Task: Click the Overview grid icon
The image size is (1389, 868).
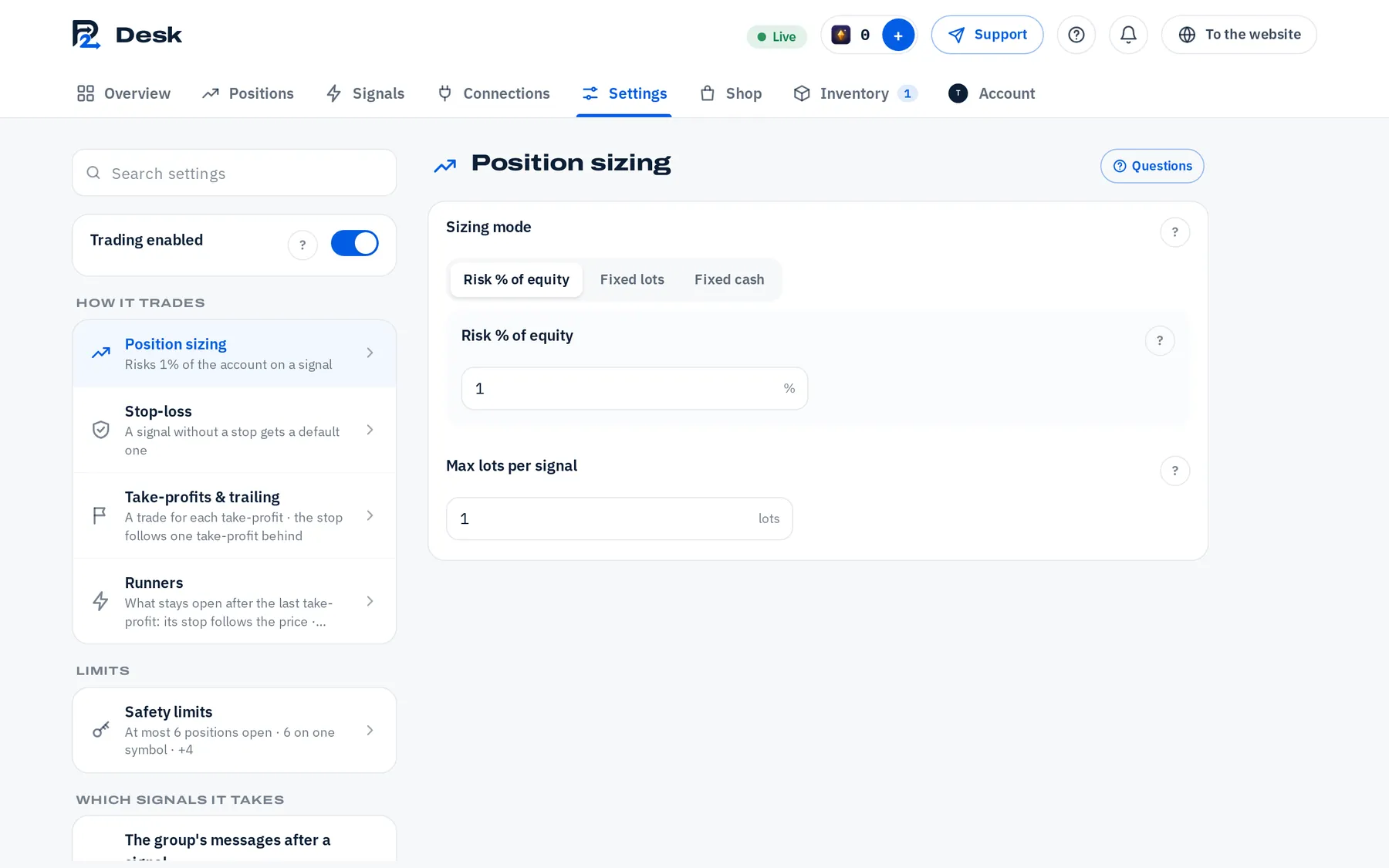Action: tap(86, 93)
